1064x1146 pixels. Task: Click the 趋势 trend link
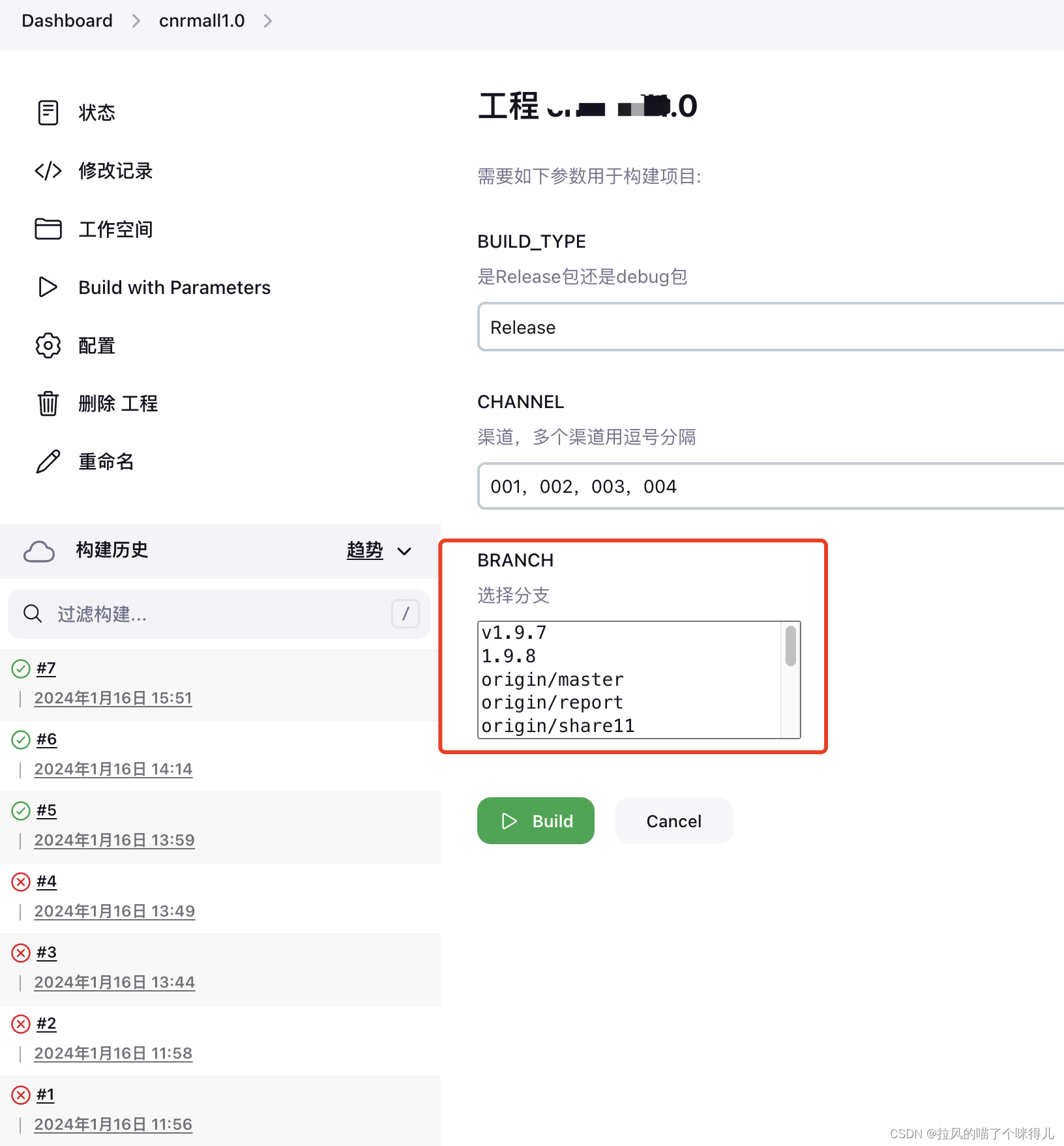coord(364,550)
